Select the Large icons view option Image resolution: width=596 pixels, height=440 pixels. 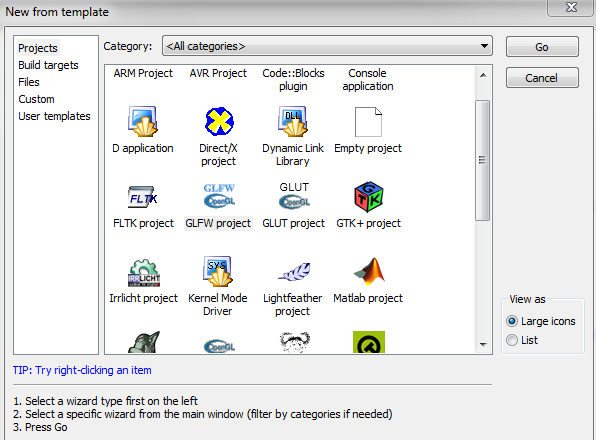(x=512, y=321)
